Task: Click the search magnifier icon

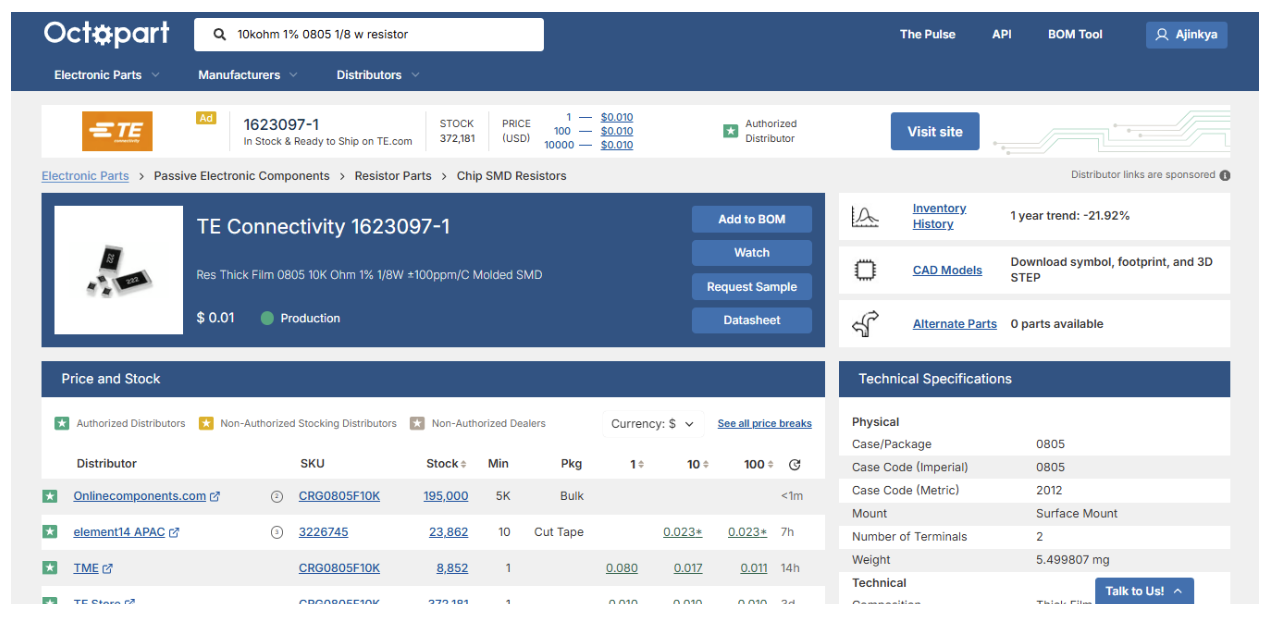Action: [x=219, y=34]
